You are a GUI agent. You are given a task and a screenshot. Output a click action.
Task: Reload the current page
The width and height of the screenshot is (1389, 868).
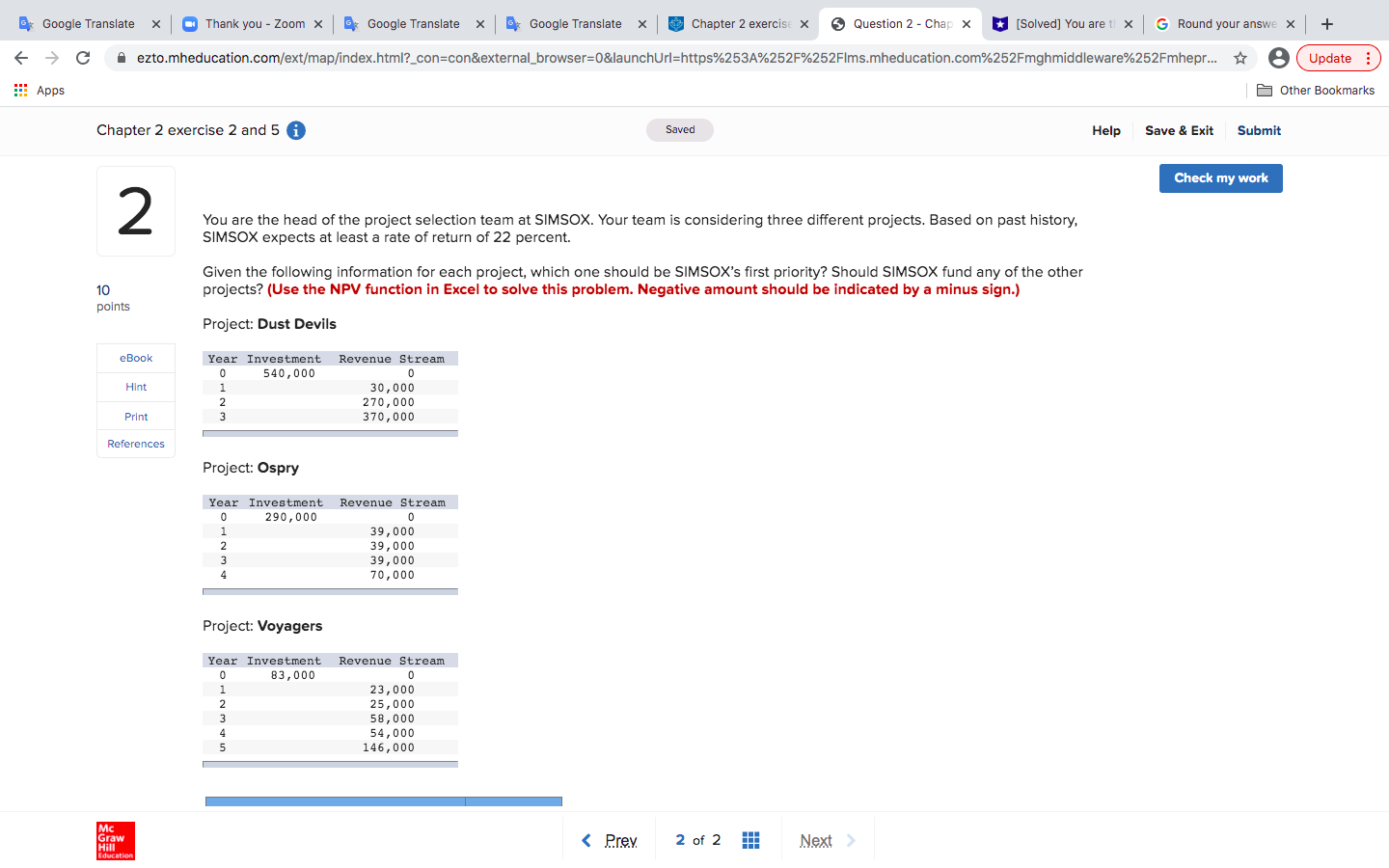coord(83,58)
